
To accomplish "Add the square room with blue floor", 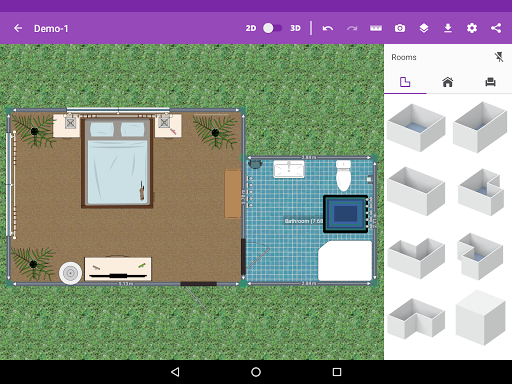I will click(x=416, y=127).
